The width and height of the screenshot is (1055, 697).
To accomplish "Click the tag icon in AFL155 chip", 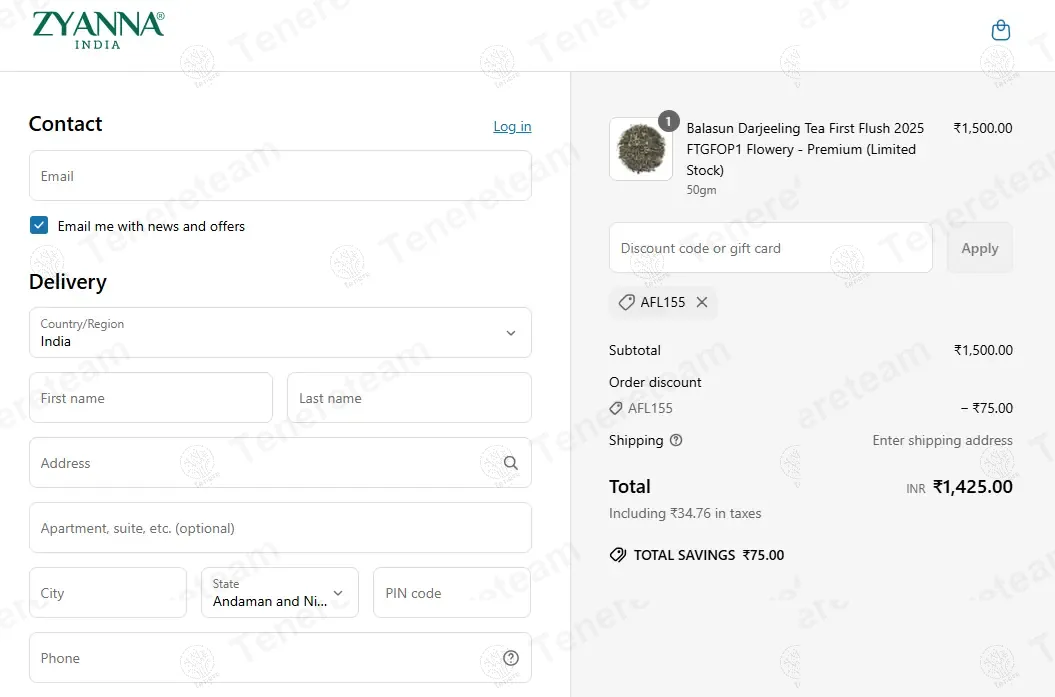I will [626, 302].
